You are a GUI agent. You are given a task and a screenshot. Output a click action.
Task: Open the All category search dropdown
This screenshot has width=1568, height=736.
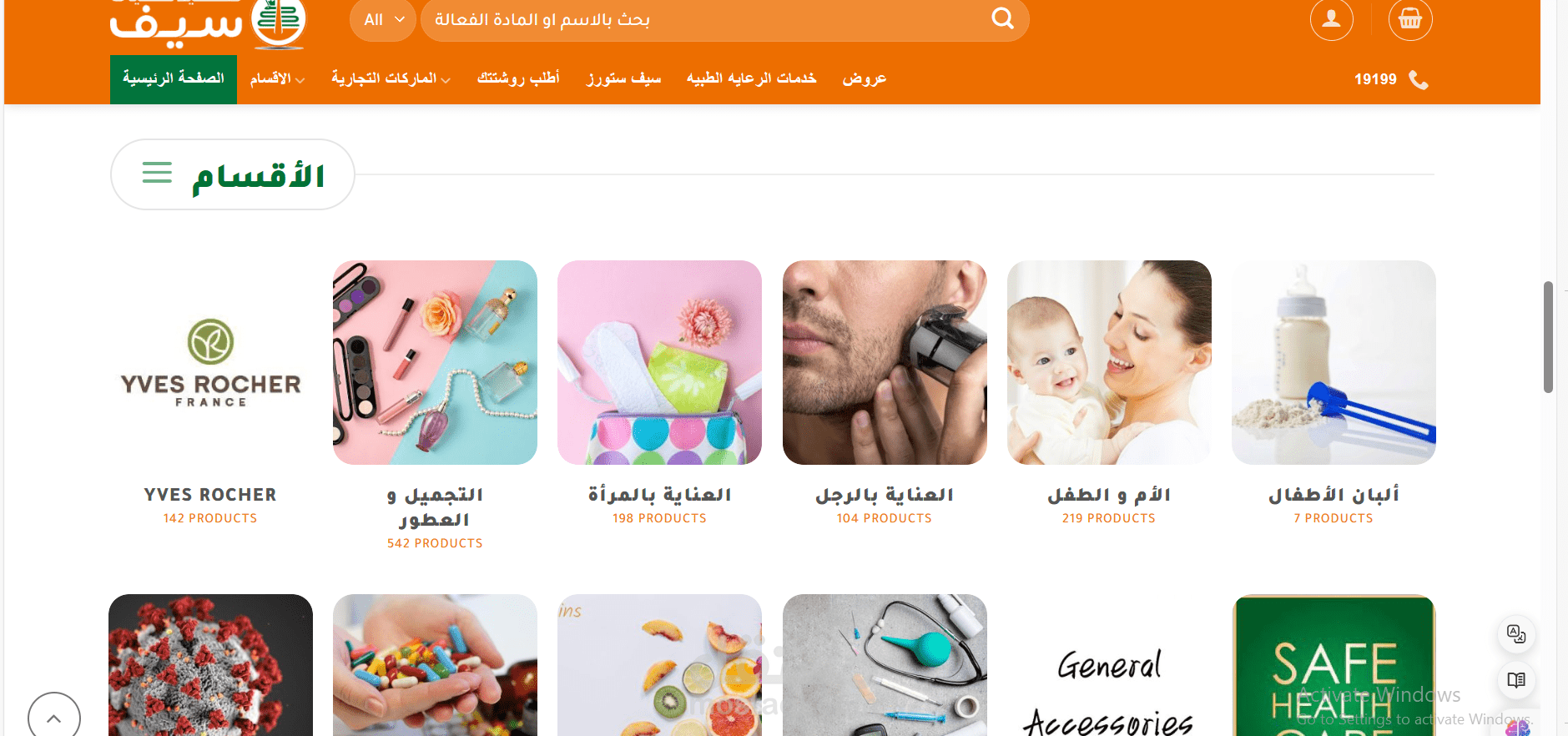coord(383,20)
